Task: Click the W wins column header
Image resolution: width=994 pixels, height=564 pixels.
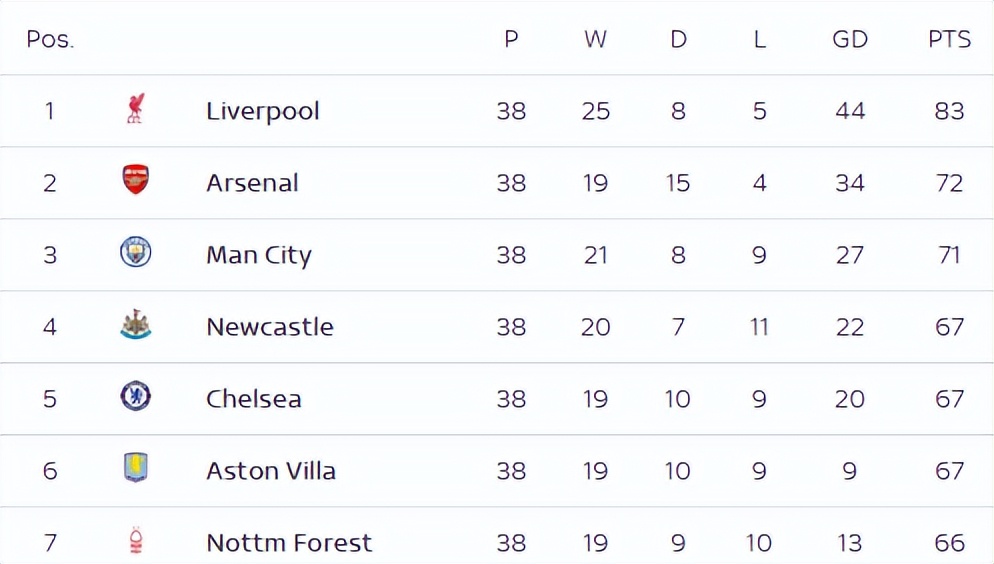Action: click(595, 39)
